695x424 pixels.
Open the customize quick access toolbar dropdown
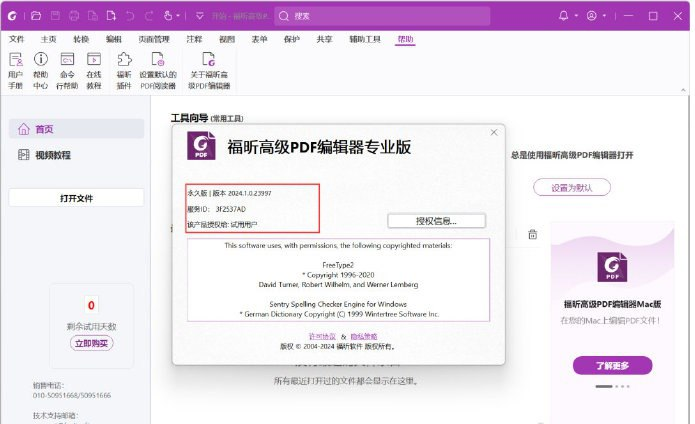click(200, 16)
